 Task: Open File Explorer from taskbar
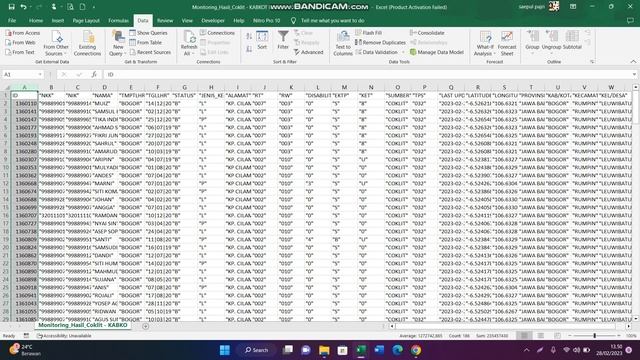click(324, 350)
